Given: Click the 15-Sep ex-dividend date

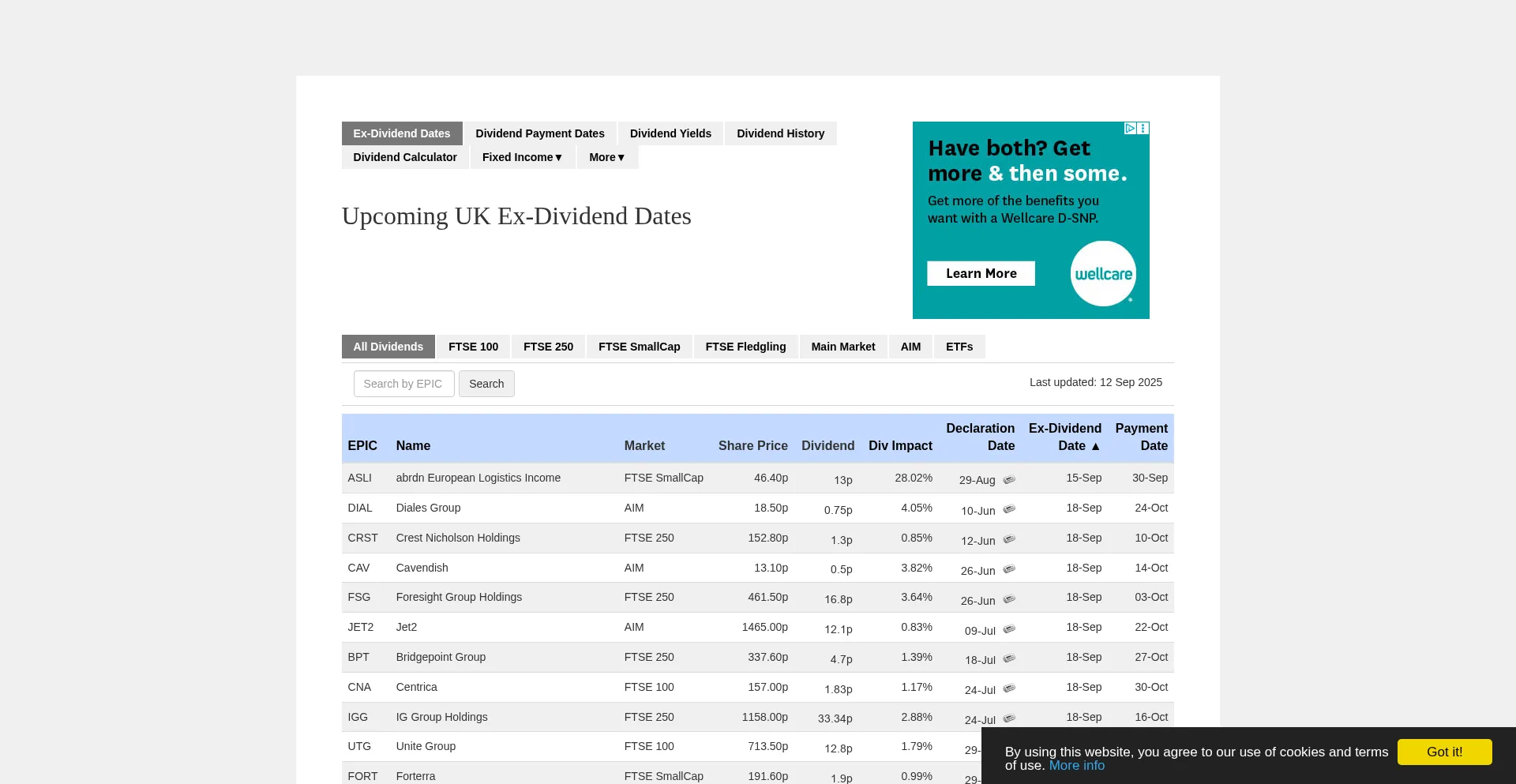Looking at the screenshot, I should pos(1084,478).
